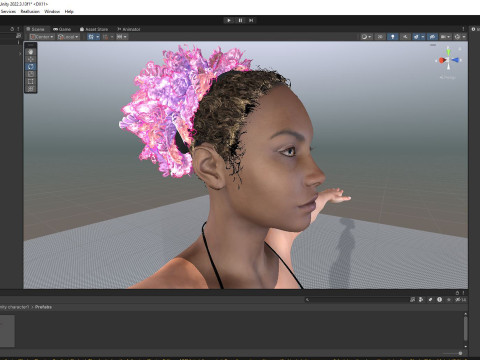Open the Help menu
Viewport: 480px width, 360px height.
coord(69,11)
